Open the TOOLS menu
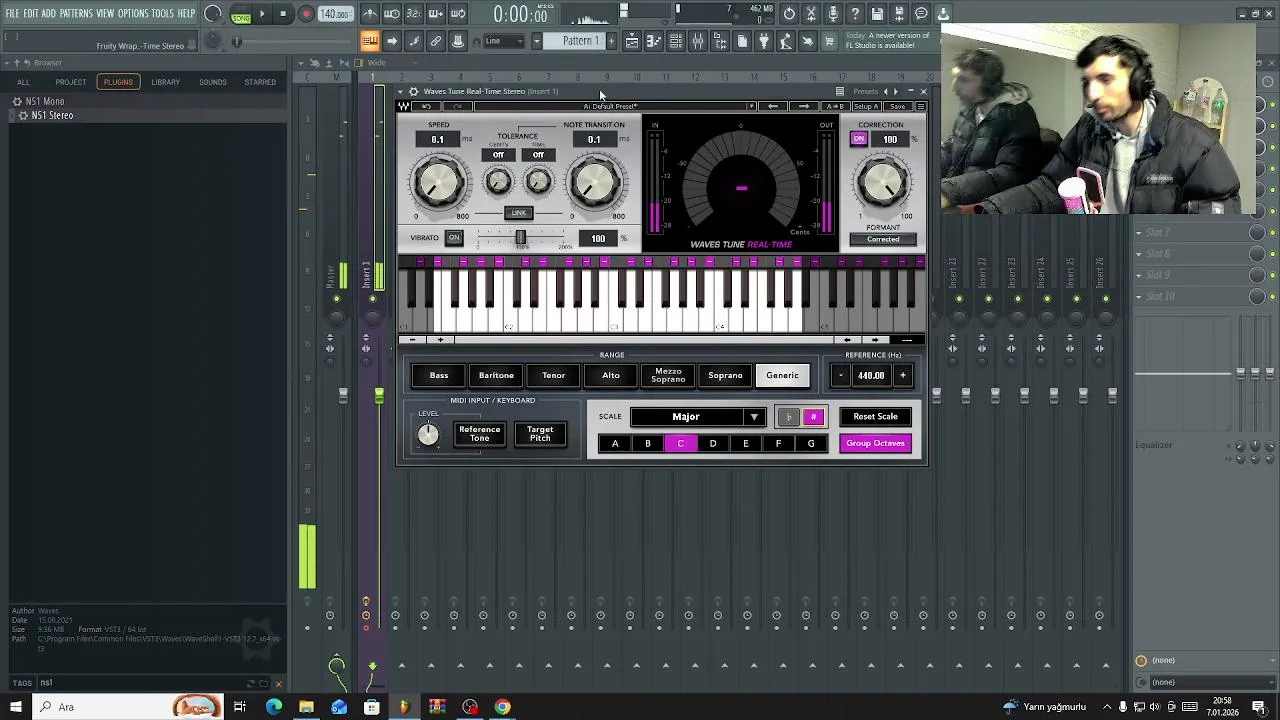 tap(163, 14)
